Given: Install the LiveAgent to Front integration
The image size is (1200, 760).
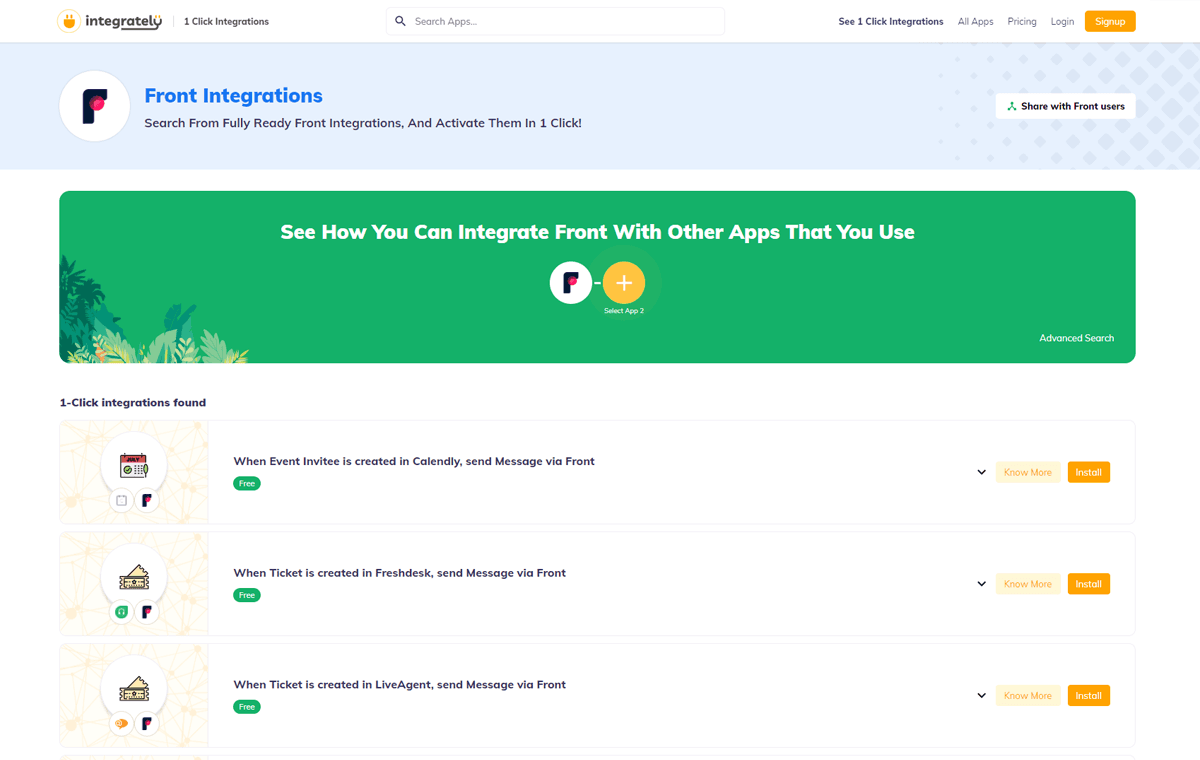Looking at the screenshot, I should coord(1089,696).
